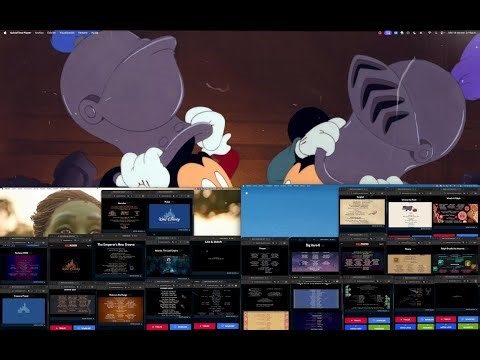480x360 pixels.
Task: Open the Moana tan credits thumbnail
Action: click(x=409, y=264)
